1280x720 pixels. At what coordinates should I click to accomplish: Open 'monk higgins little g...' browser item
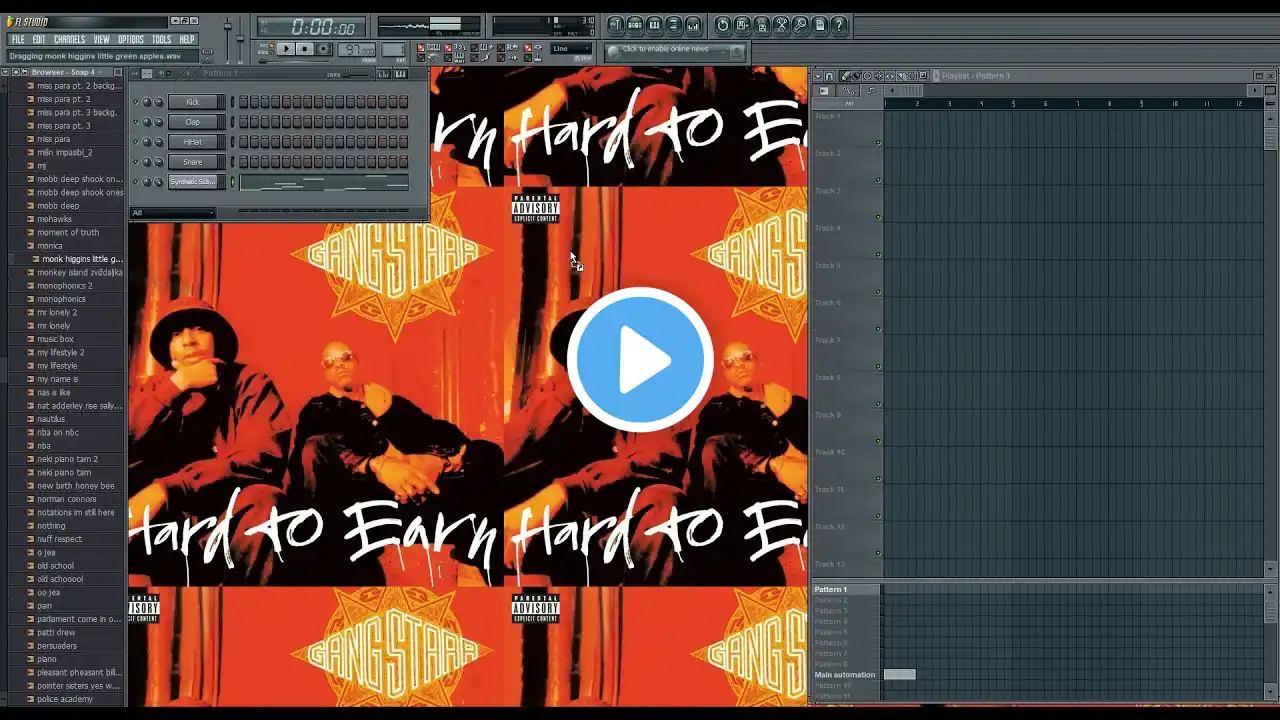click(82, 259)
